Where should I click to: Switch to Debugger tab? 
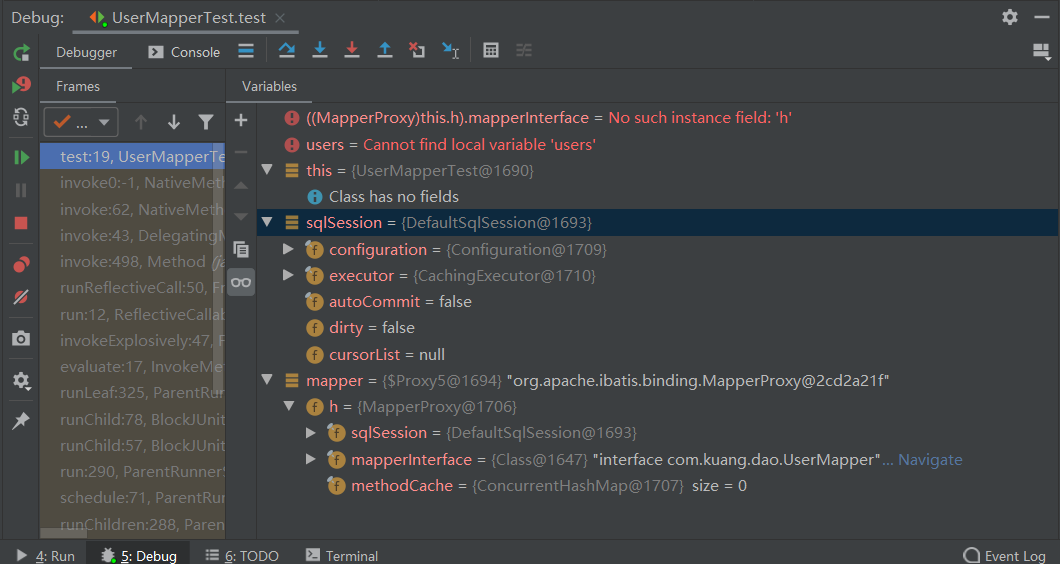[86, 52]
